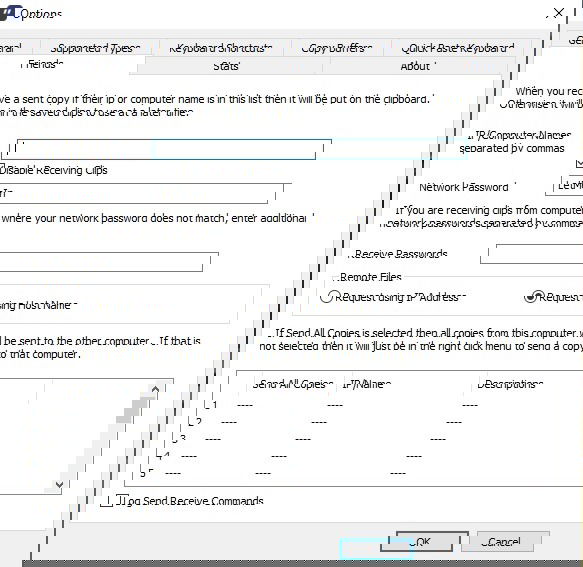Open the Copy Buffers tab
583x567 pixels.
[336, 48]
